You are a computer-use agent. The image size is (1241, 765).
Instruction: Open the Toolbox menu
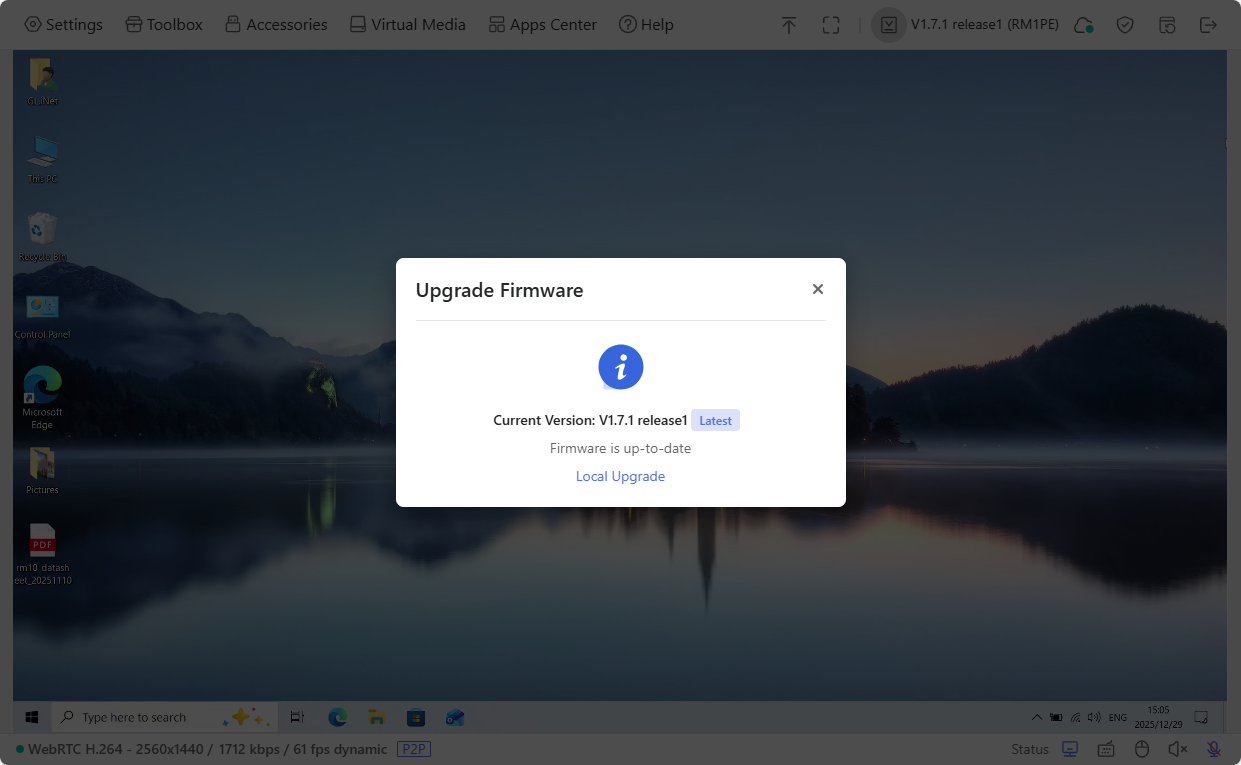pyautogui.click(x=163, y=24)
